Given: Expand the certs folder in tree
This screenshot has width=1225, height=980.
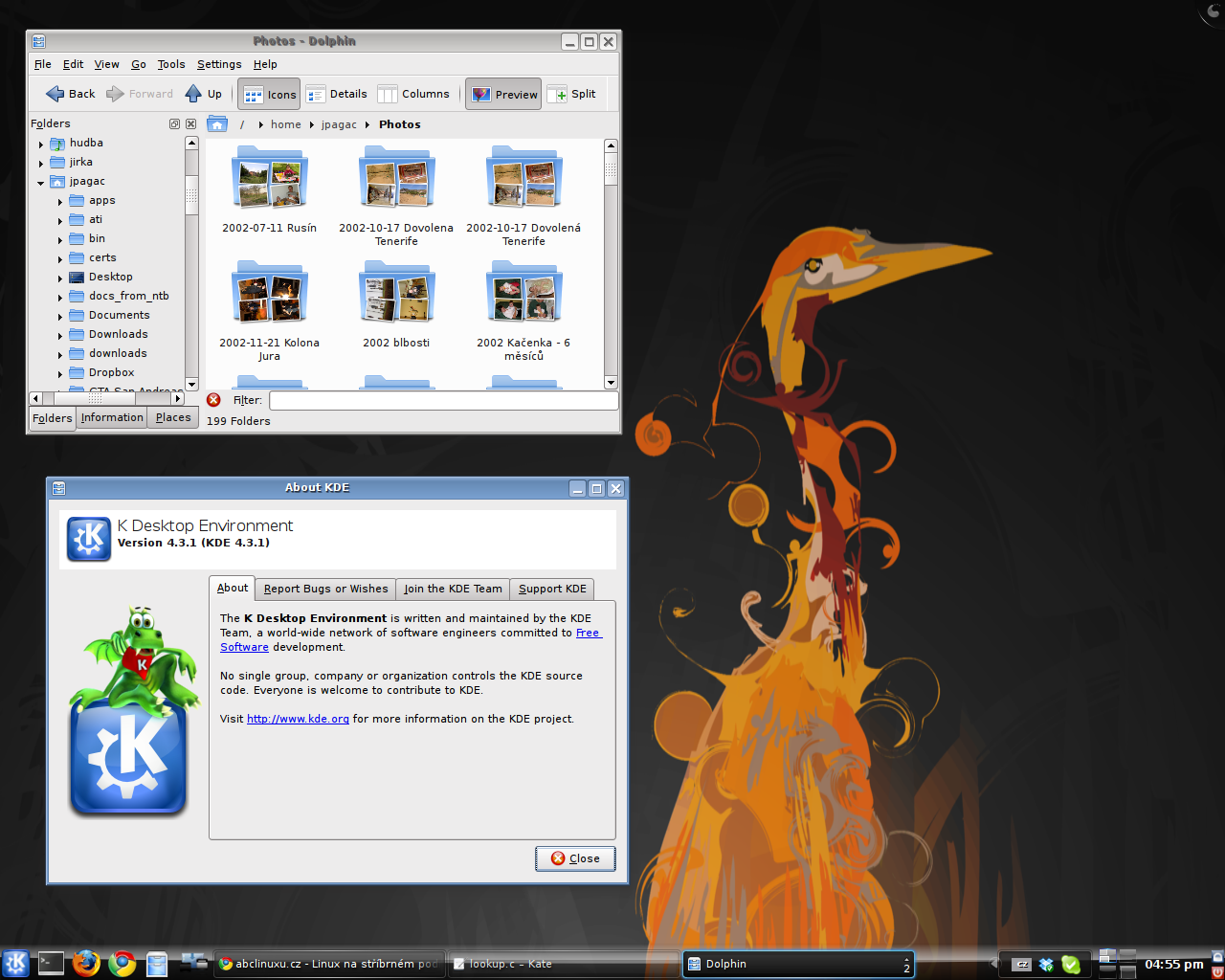Looking at the screenshot, I should point(60,259).
